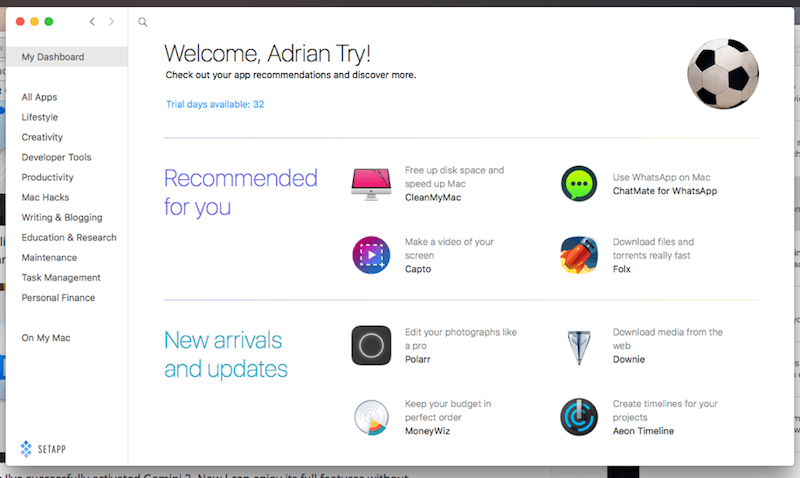Open Writing & Blogging category

tap(62, 217)
